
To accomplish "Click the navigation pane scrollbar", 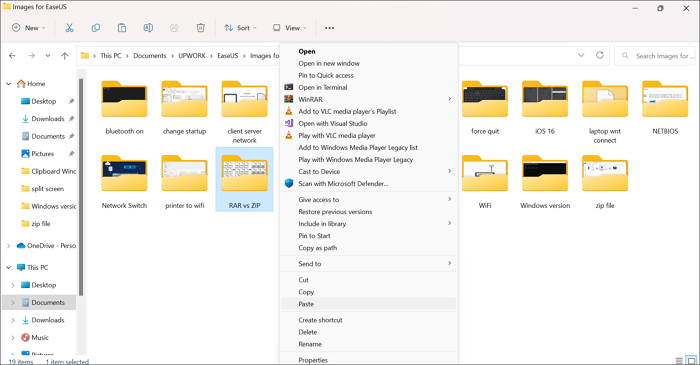I will point(81,187).
